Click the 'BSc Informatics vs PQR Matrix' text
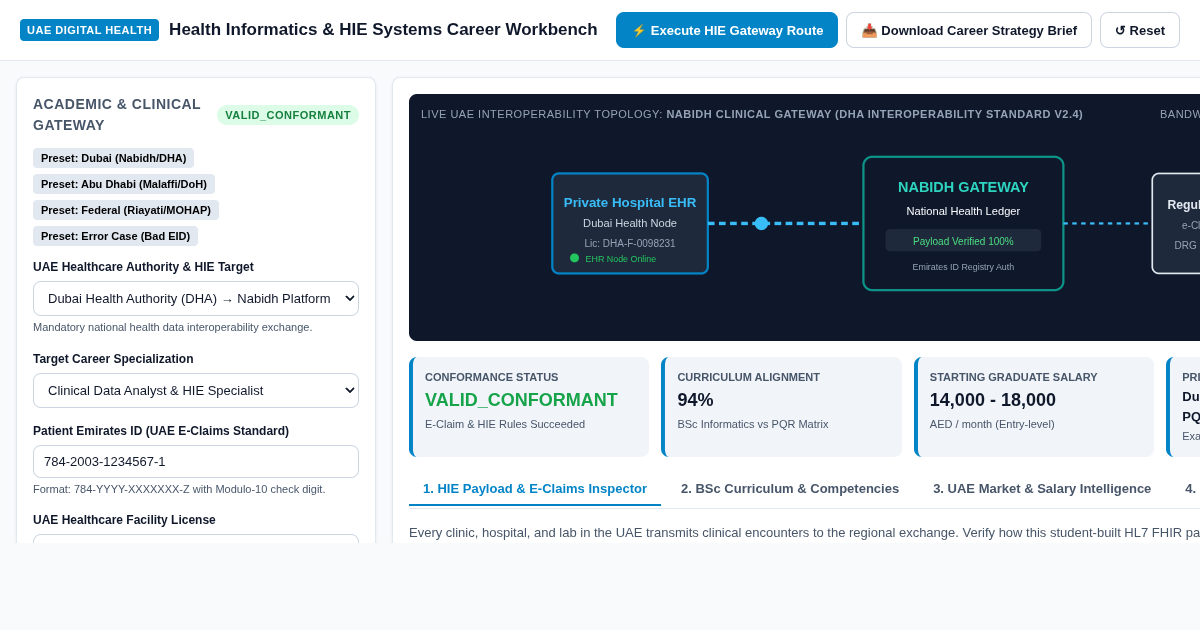Screen dimensions: 1200x630 coord(753,424)
